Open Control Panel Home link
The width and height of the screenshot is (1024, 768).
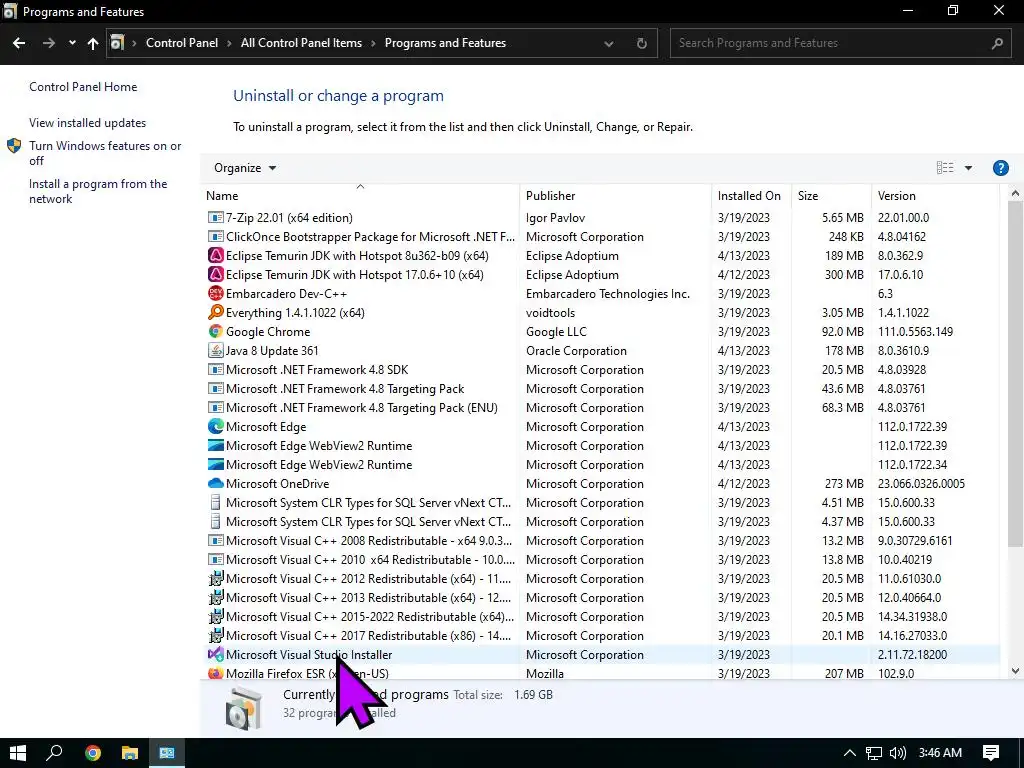(83, 87)
